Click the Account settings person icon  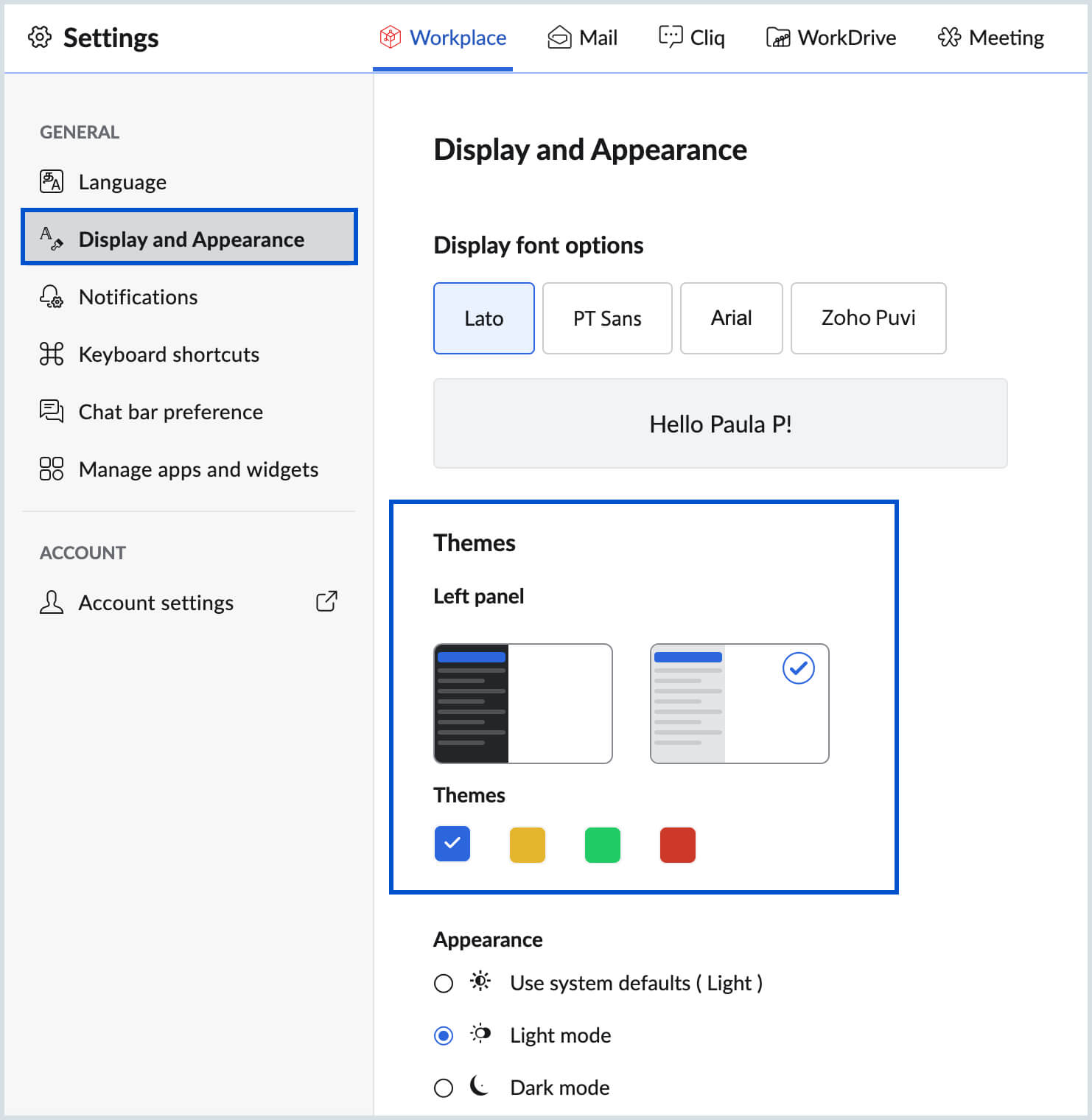(52, 602)
